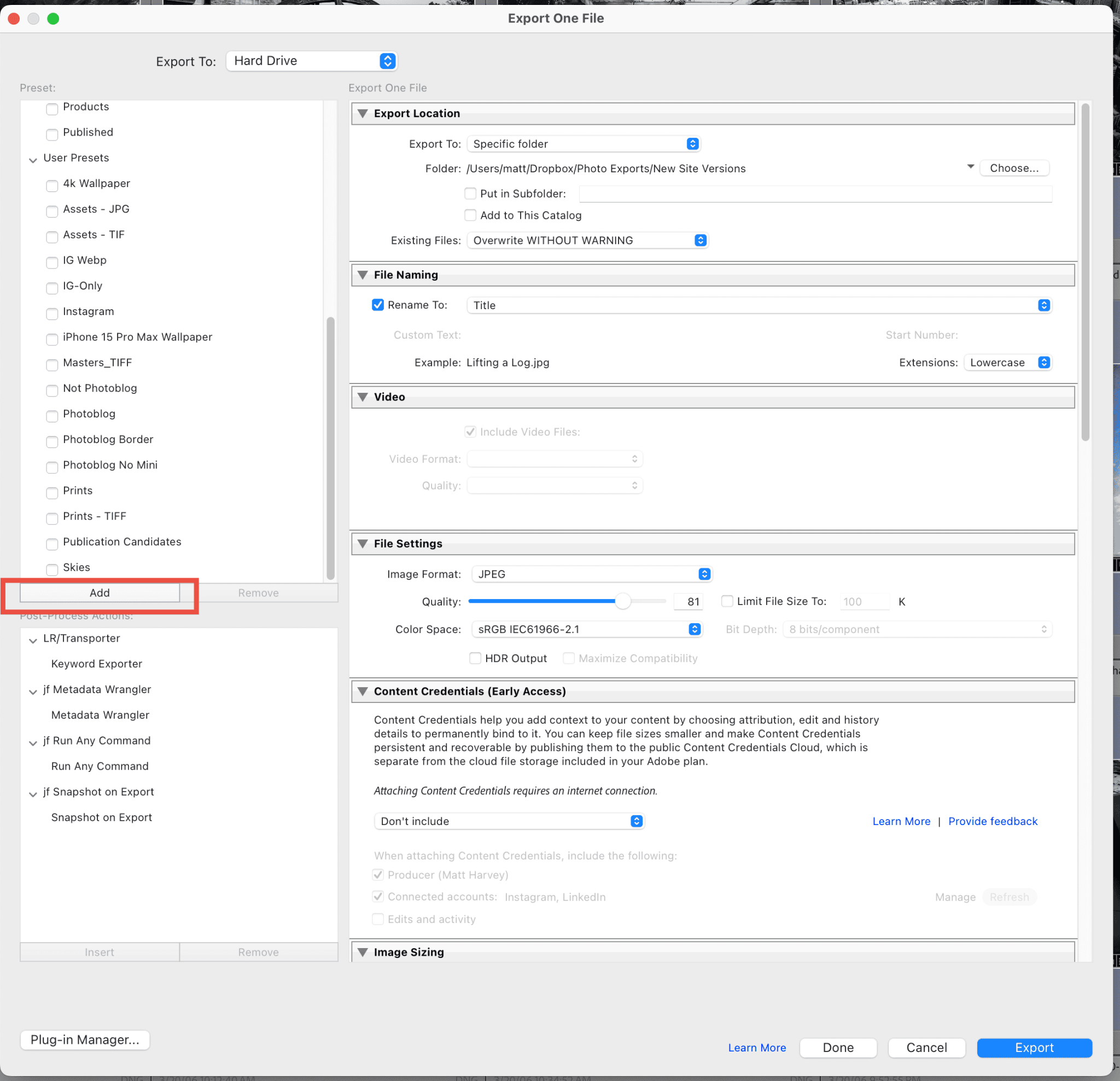Screen dimensions: 1120x1081
Task: Collapse the Content Credentials section triangle
Action: [x=362, y=691]
